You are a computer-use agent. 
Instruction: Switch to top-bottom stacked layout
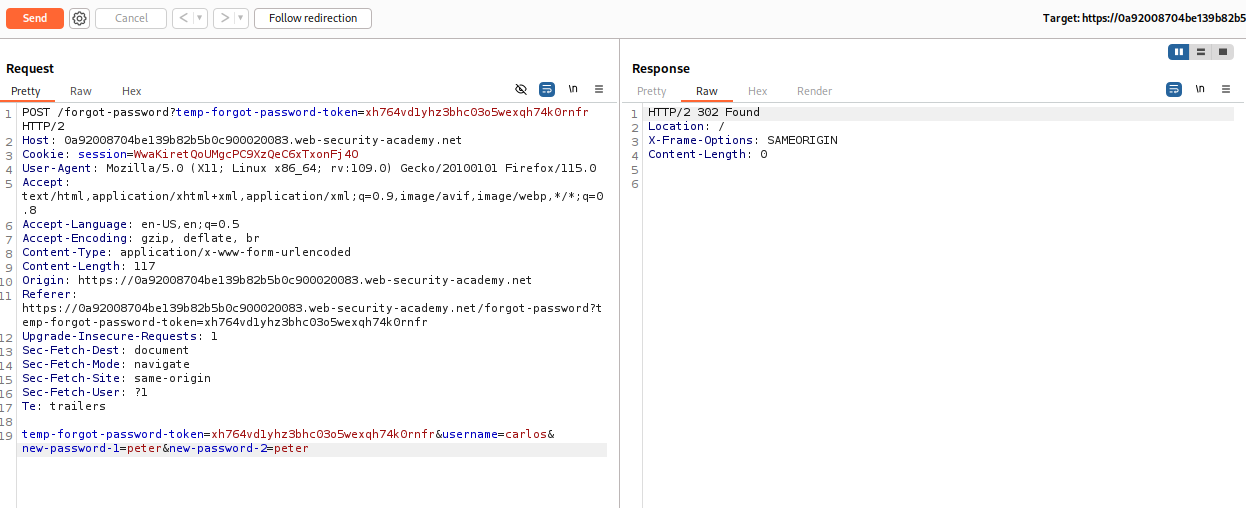click(x=1201, y=52)
